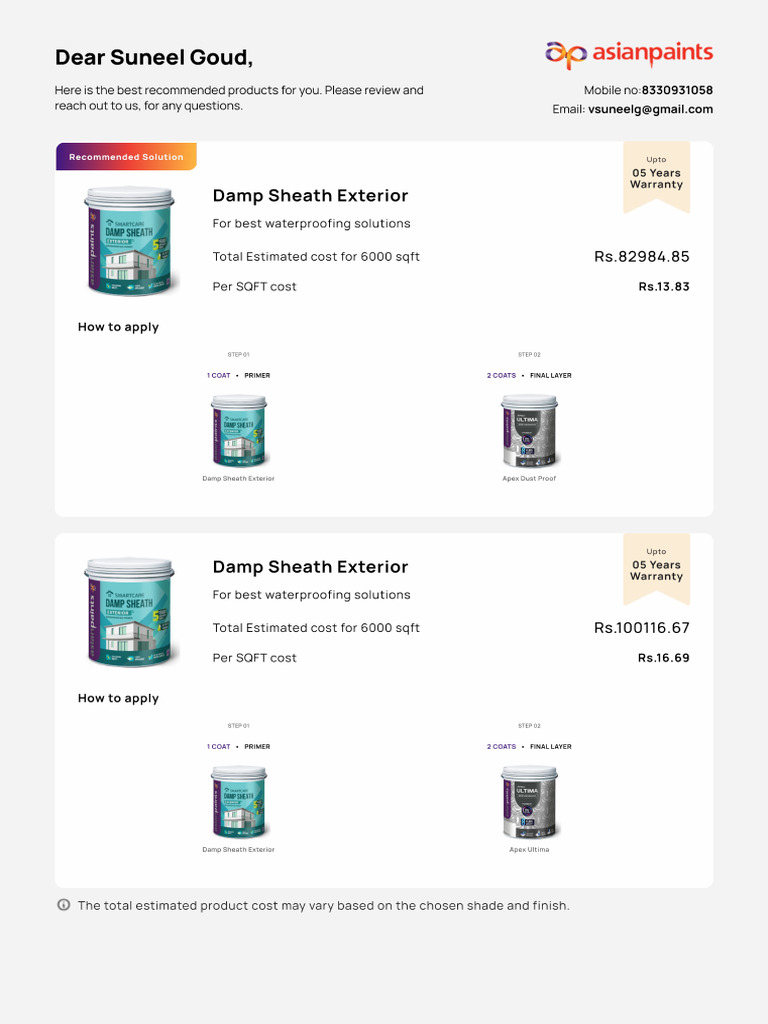Image resolution: width=768 pixels, height=1024 pixels.
Task: Select the large Damp Sheath can in recommended card
Action: pyautogui.click(x=129, y=241)
